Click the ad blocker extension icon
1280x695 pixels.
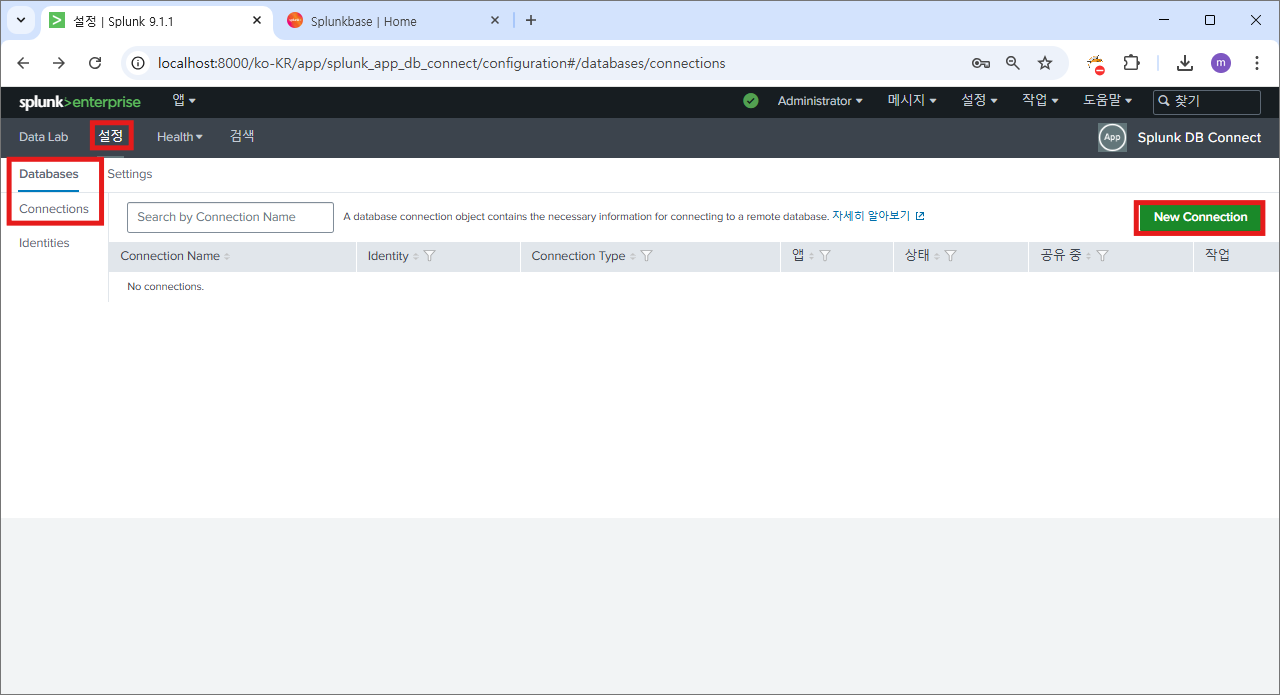(x=1096, y=64)
